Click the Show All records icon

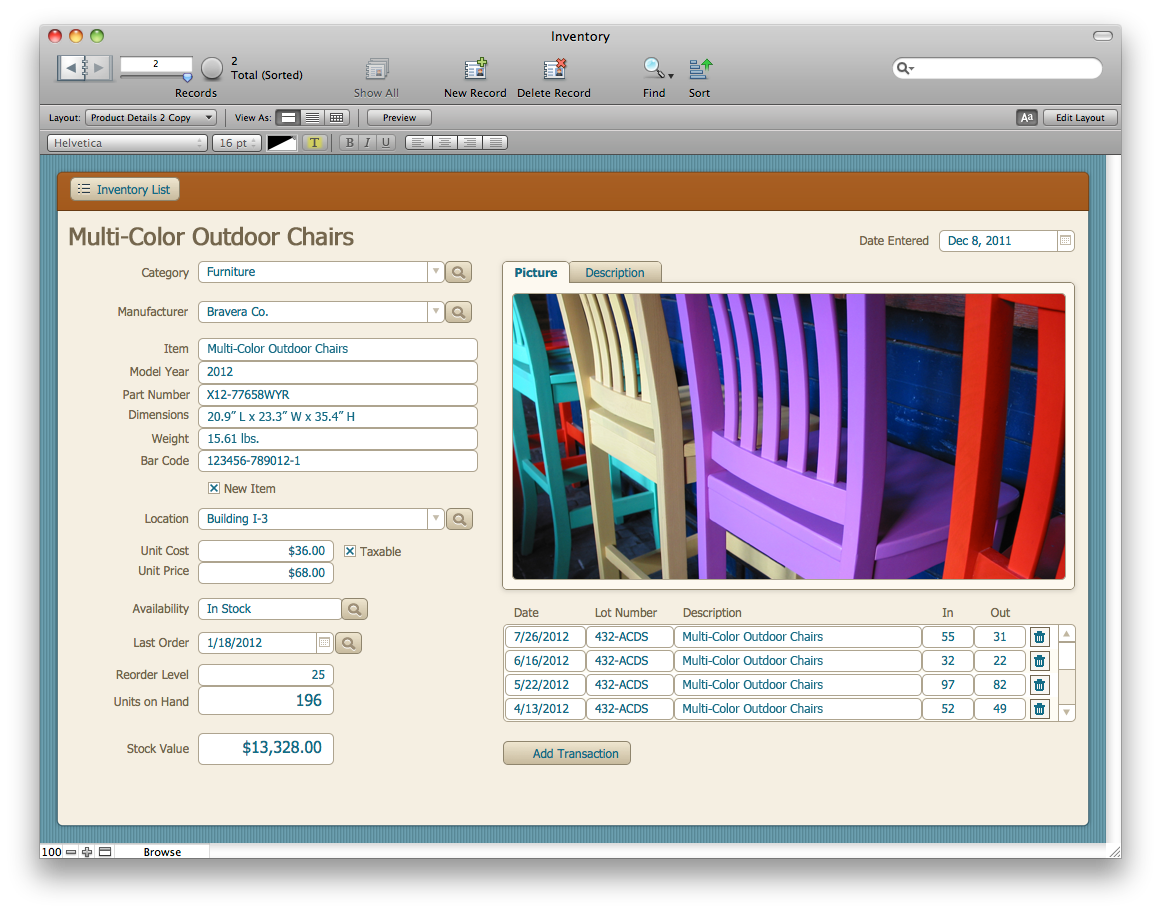click(x=377, y=70)
